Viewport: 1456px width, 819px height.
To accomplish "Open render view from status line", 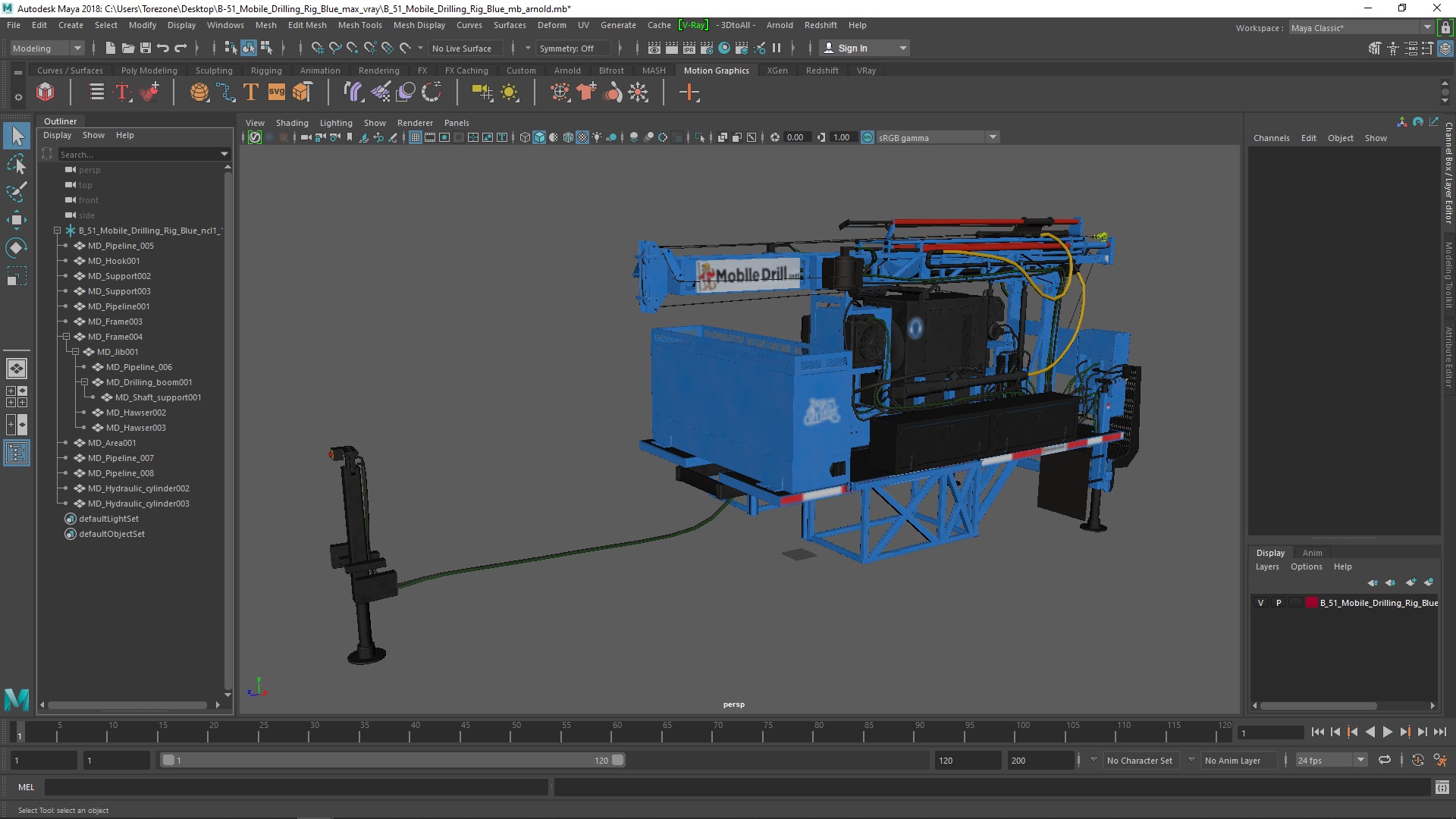I will pyautogui.click(x=654, y=48).
